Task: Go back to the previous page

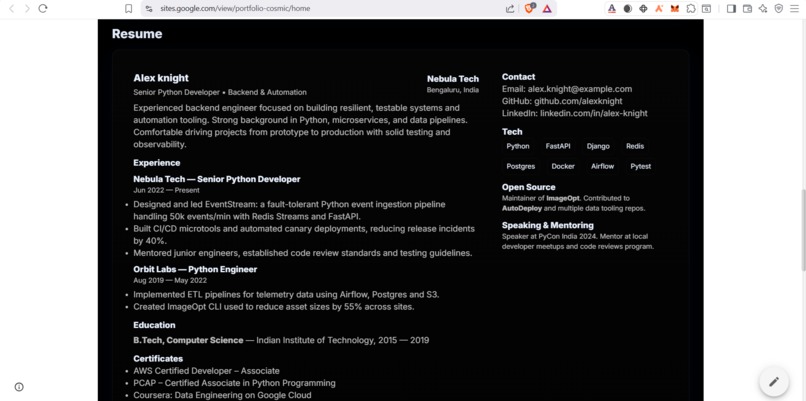Action: 11,9
